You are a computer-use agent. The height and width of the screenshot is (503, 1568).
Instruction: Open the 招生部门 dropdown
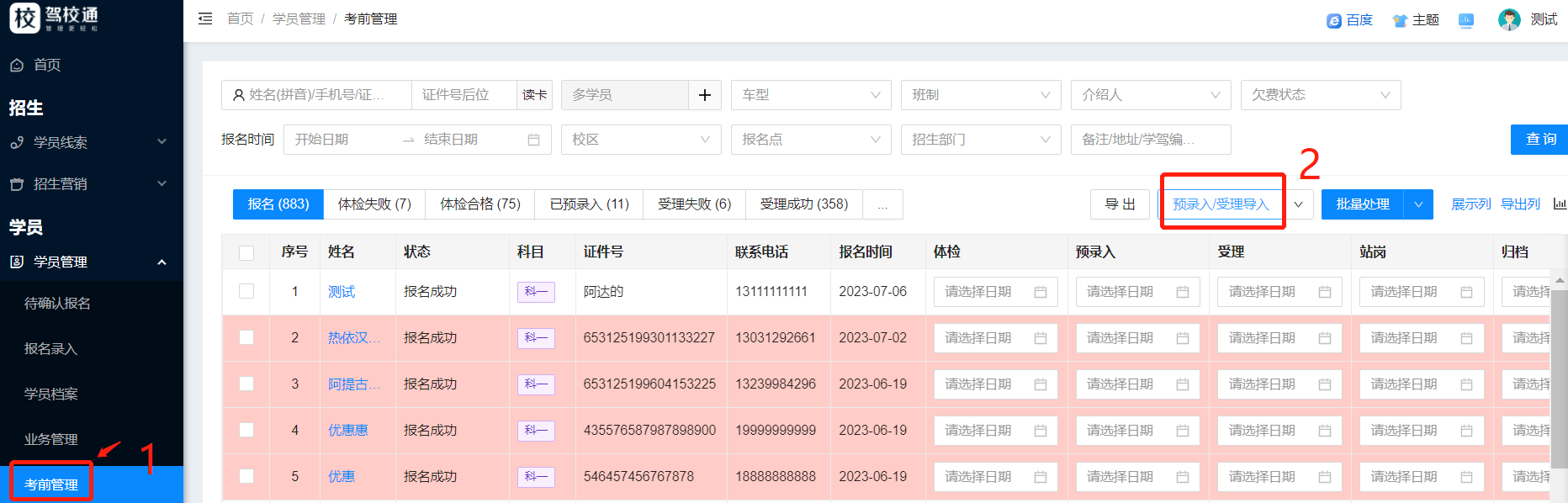[981, 140]
